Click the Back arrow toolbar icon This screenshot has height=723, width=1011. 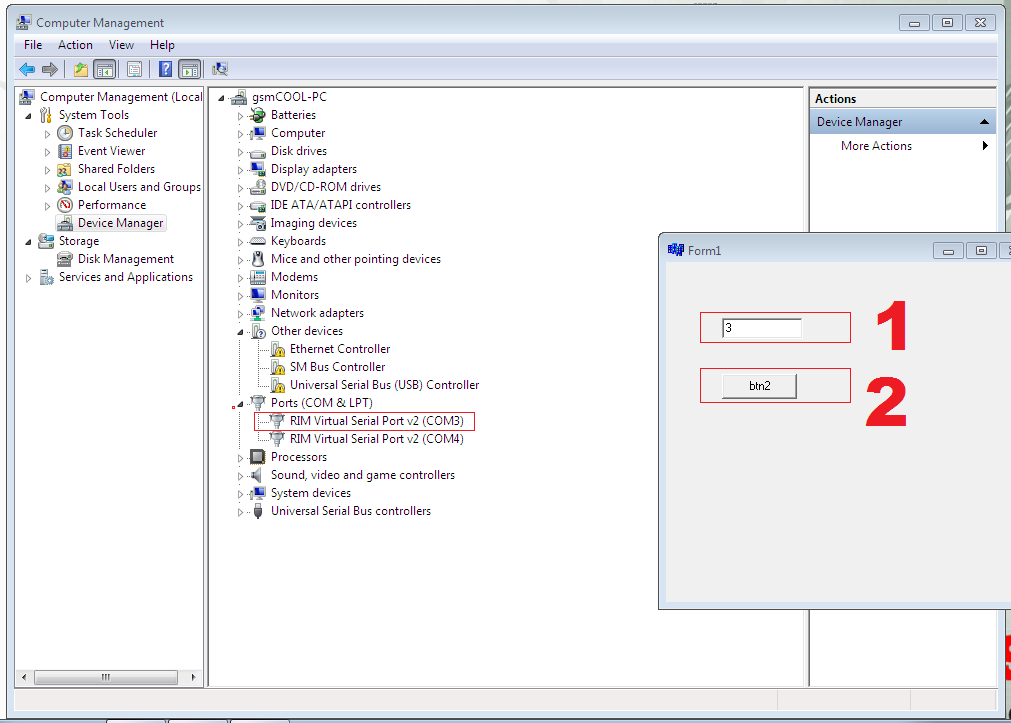point(27,69)
